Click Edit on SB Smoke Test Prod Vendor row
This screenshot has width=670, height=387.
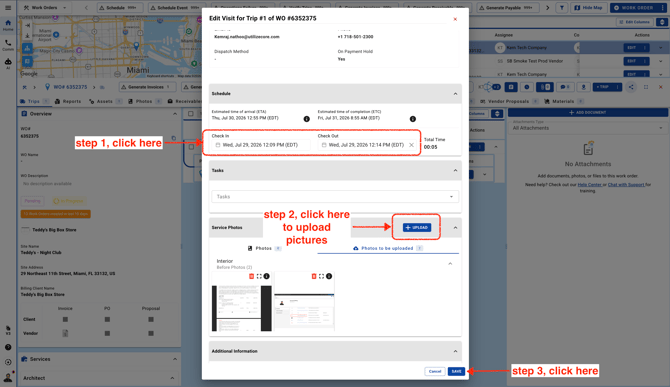[632, 61]
